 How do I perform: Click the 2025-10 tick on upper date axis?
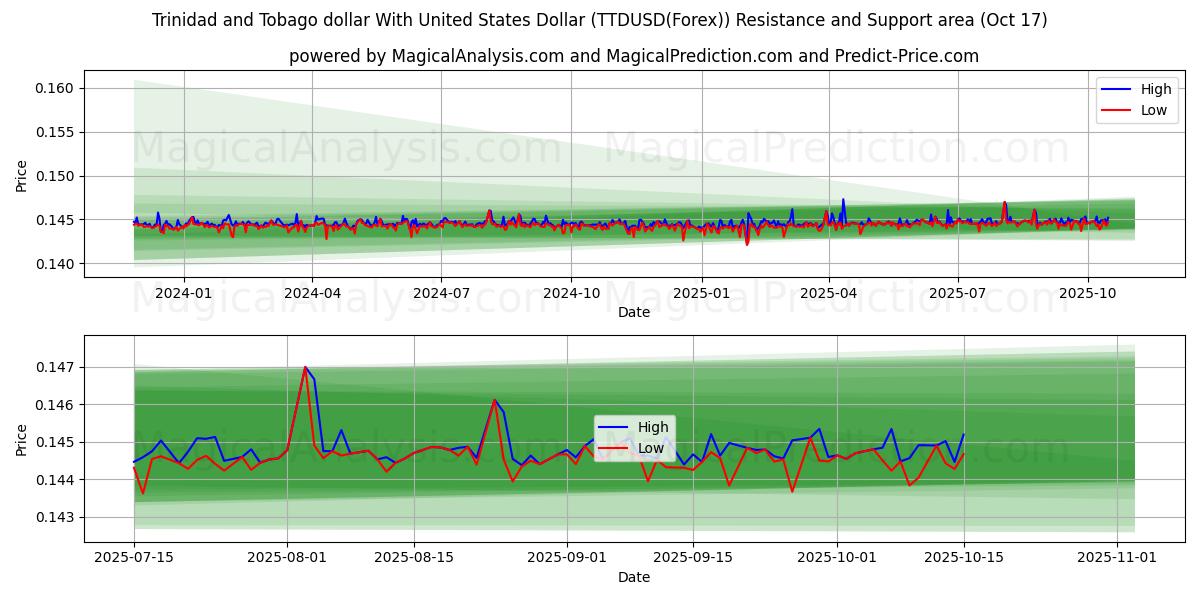tap(1087, 293)
